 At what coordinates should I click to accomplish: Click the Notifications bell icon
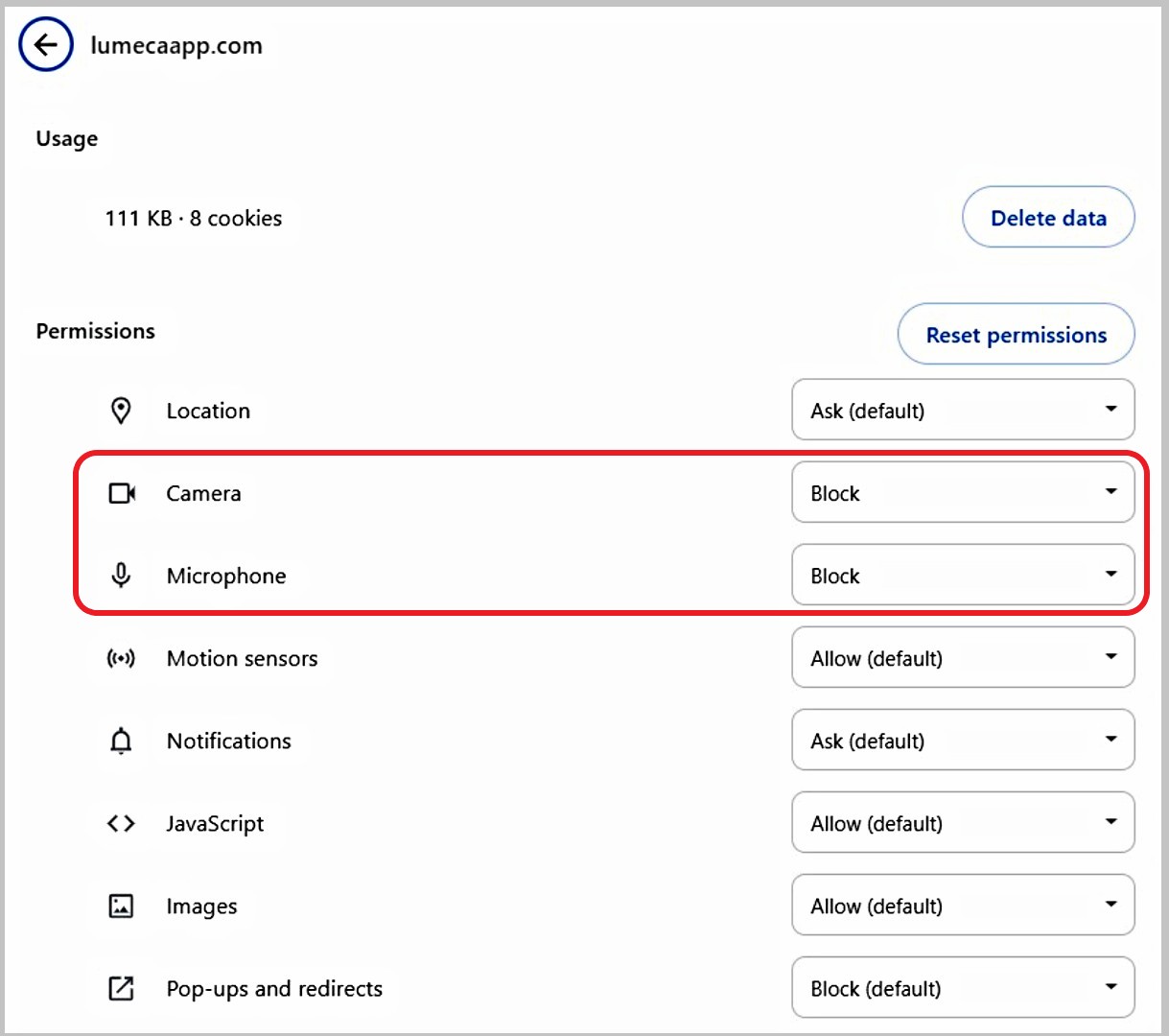[x=121, y=741]
